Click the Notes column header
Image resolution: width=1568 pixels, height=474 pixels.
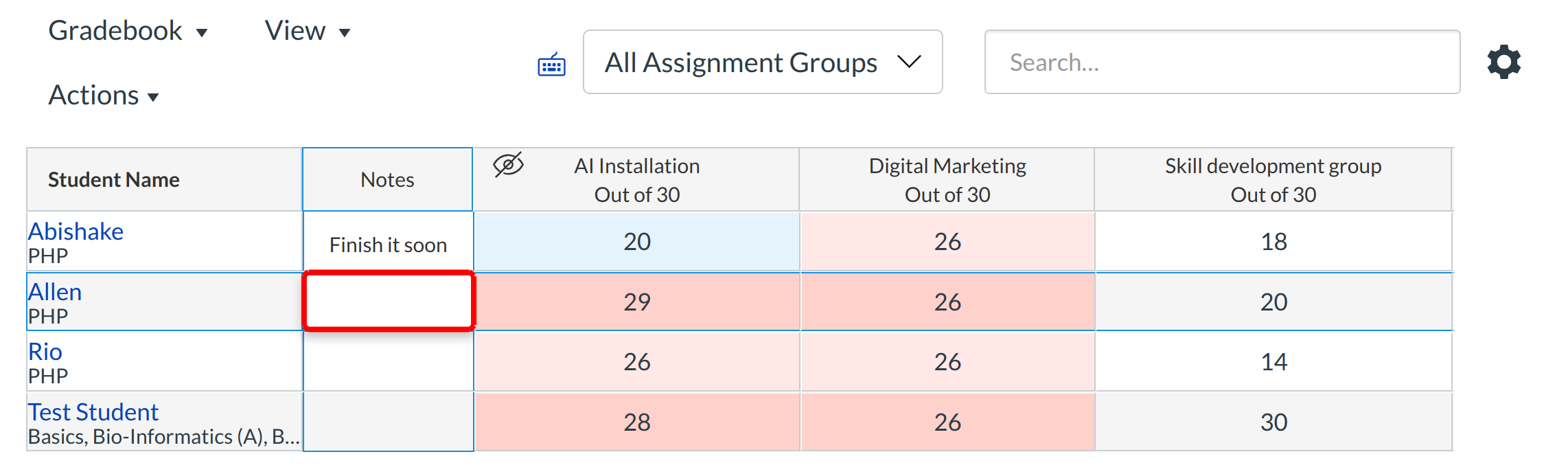tap(387, 179)
